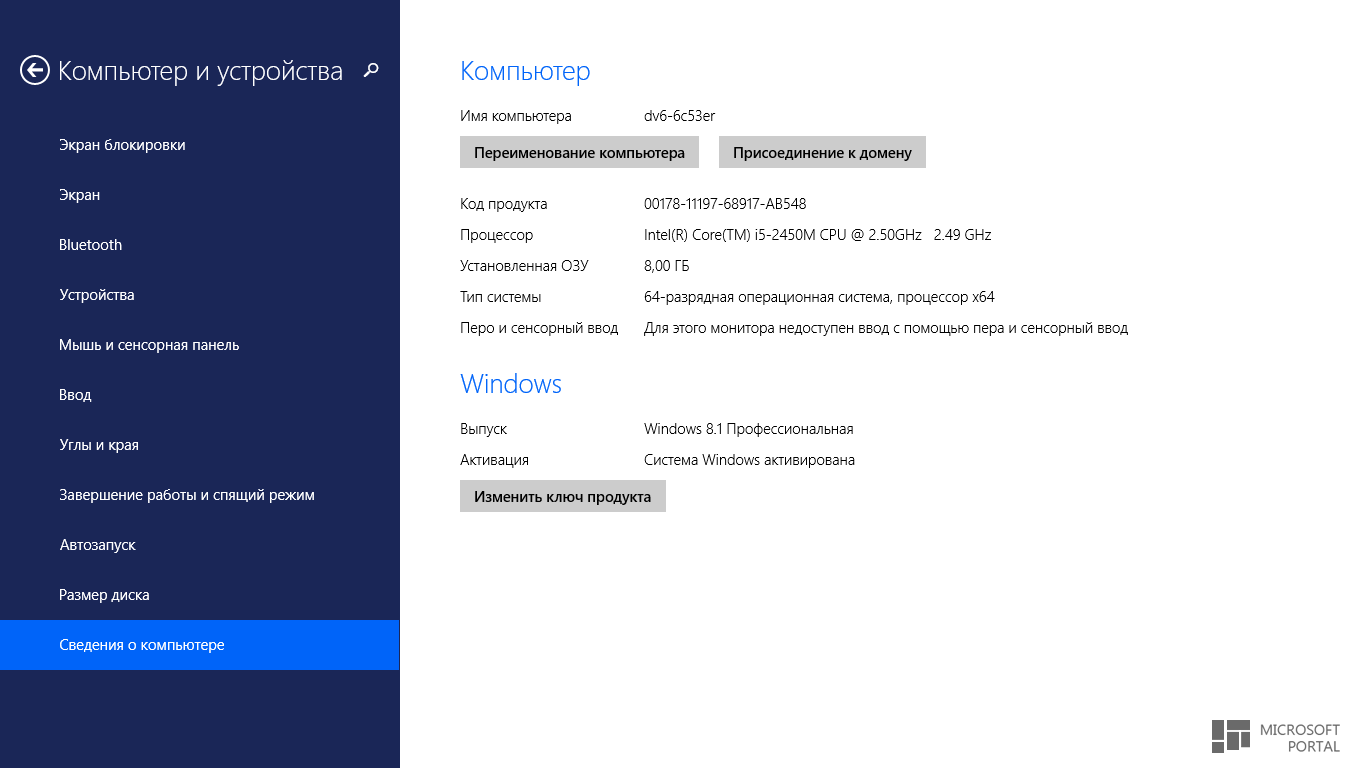The height and width of the screenshot is (768, 1366).
Task: Open the Автозапуск section
Action: tap(199, 545)
